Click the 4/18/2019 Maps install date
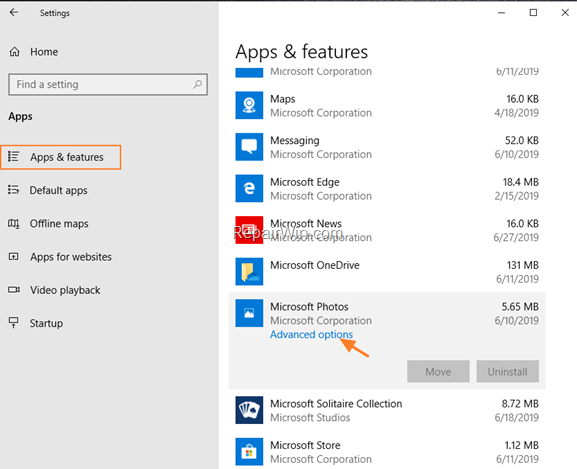This screenshot has width=577, height=469. pyautogui.click(x=516, y=113)
